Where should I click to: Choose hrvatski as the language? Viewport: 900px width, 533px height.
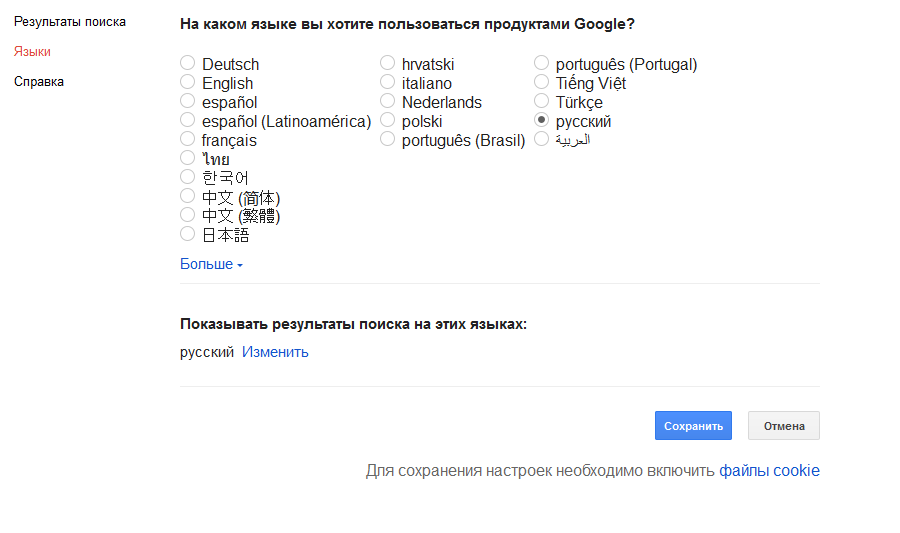click(387, 64)
